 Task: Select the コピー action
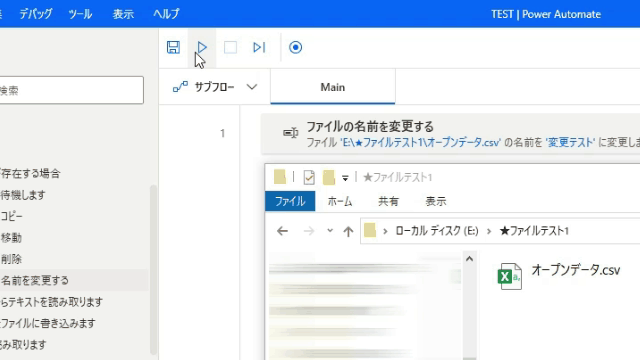click(11, 216)
